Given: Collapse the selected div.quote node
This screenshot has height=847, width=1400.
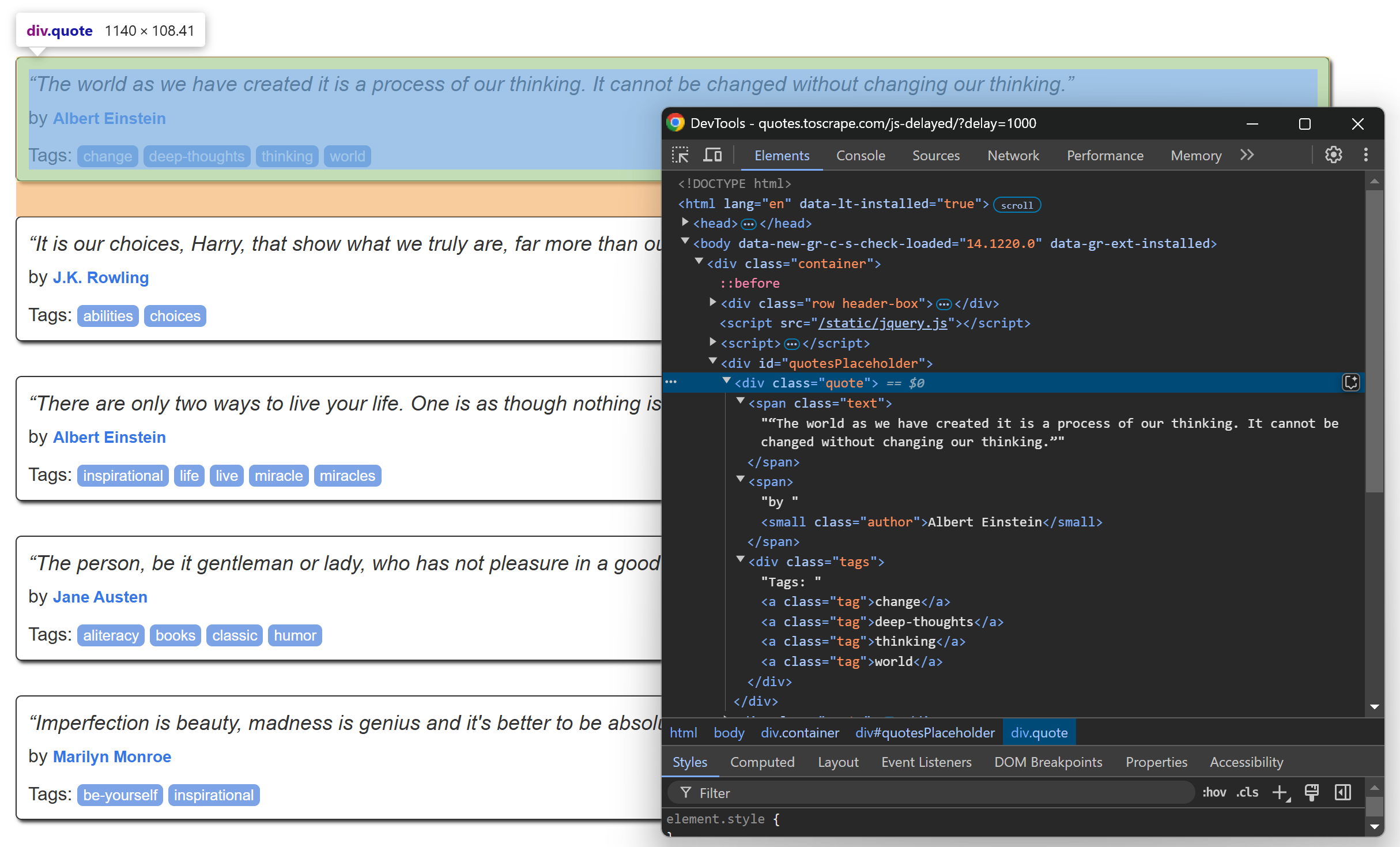Looking at the screenshot, I should 726,381.
